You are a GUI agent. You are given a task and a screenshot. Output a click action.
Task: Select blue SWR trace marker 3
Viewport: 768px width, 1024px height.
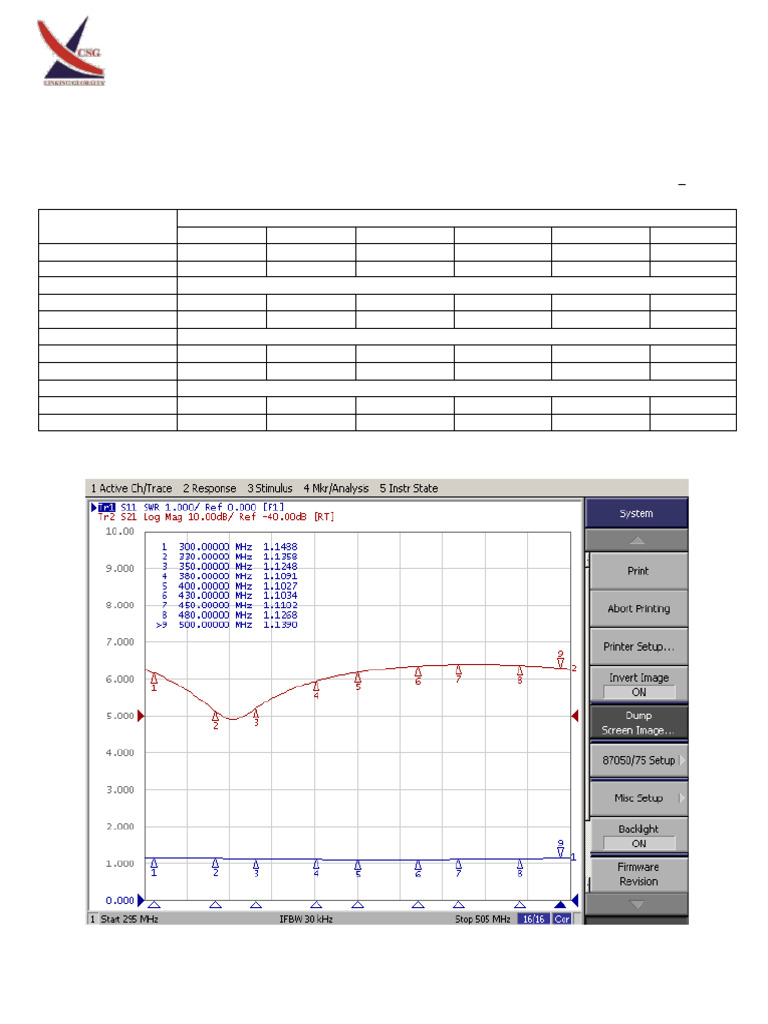256,869
